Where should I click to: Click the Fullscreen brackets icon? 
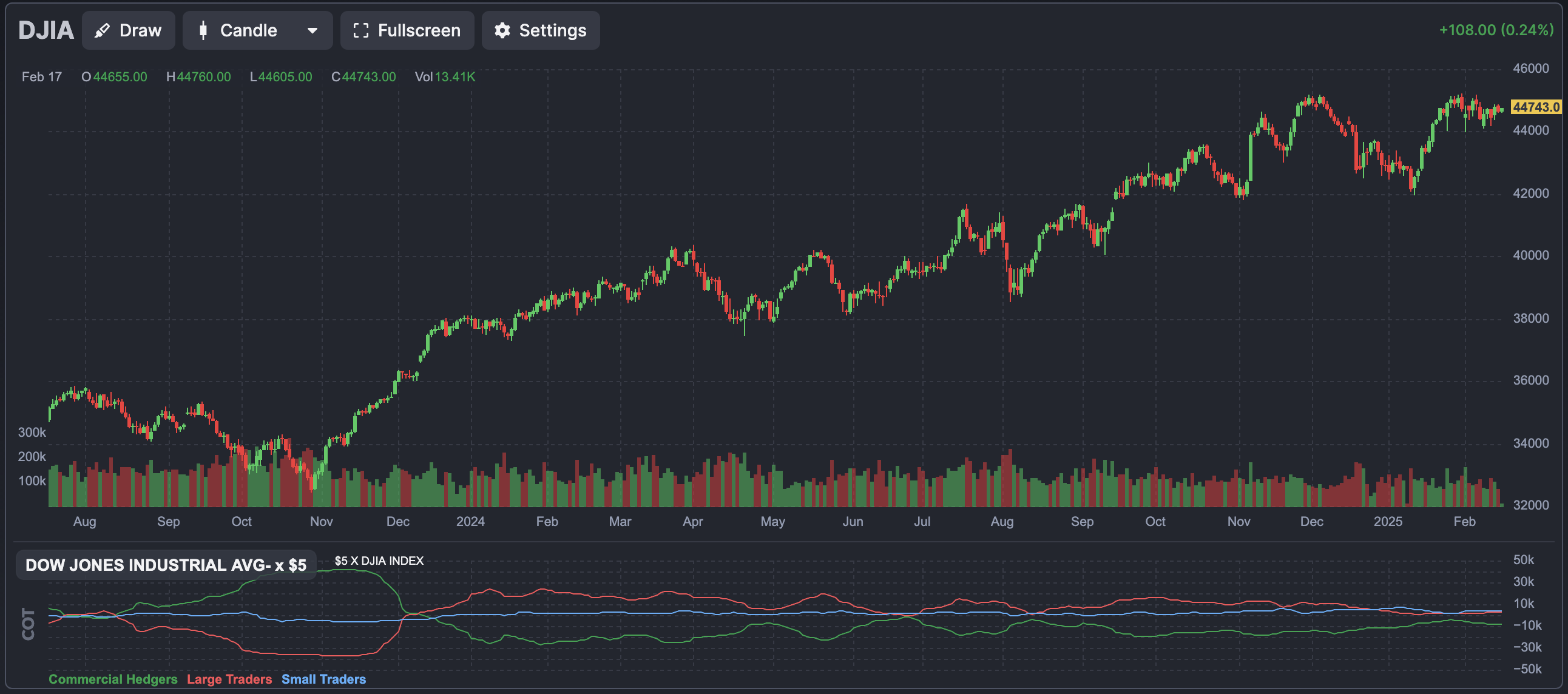click(361, 30)
